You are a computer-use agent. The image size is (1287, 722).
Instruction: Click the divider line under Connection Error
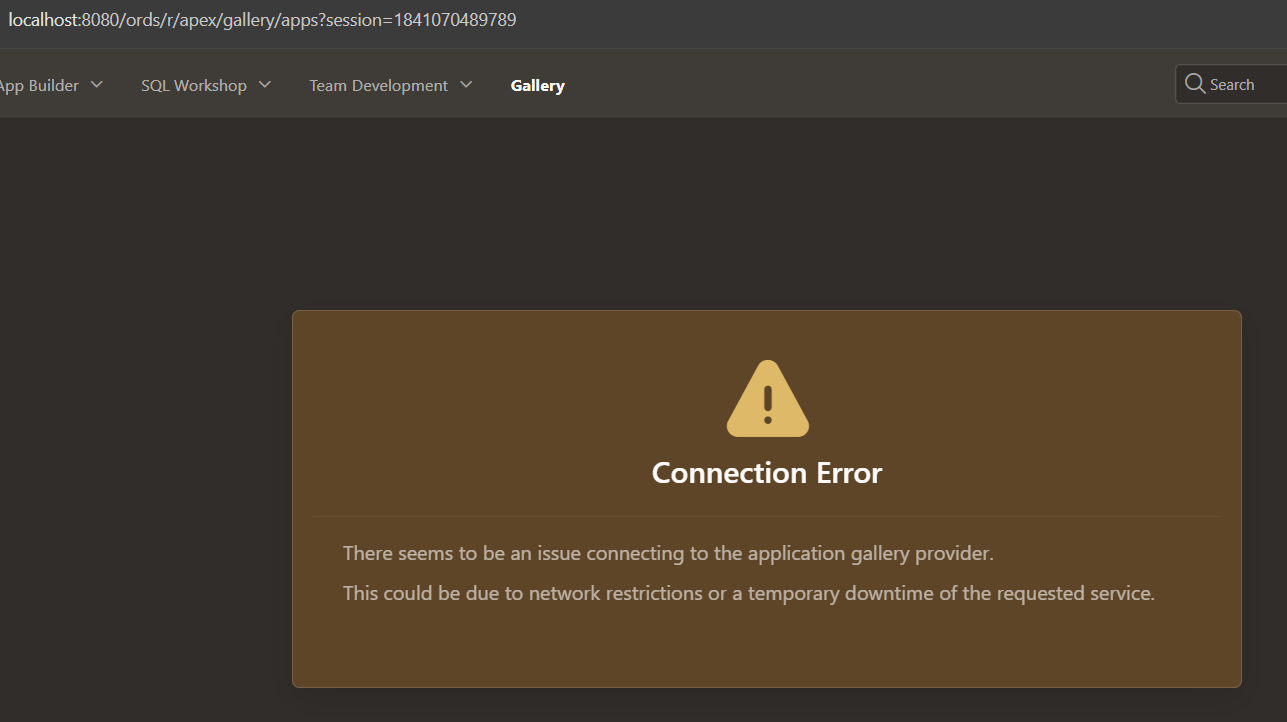[767, 516]
